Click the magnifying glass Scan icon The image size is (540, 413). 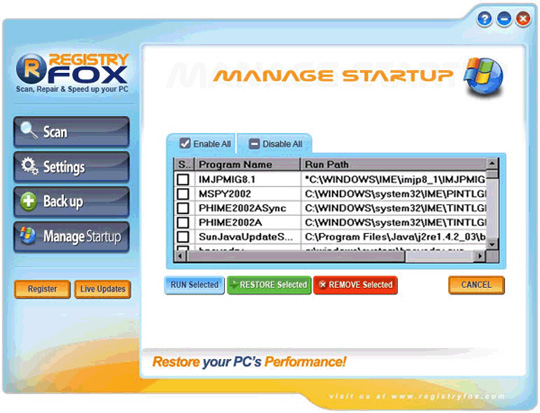coord(29,131)
